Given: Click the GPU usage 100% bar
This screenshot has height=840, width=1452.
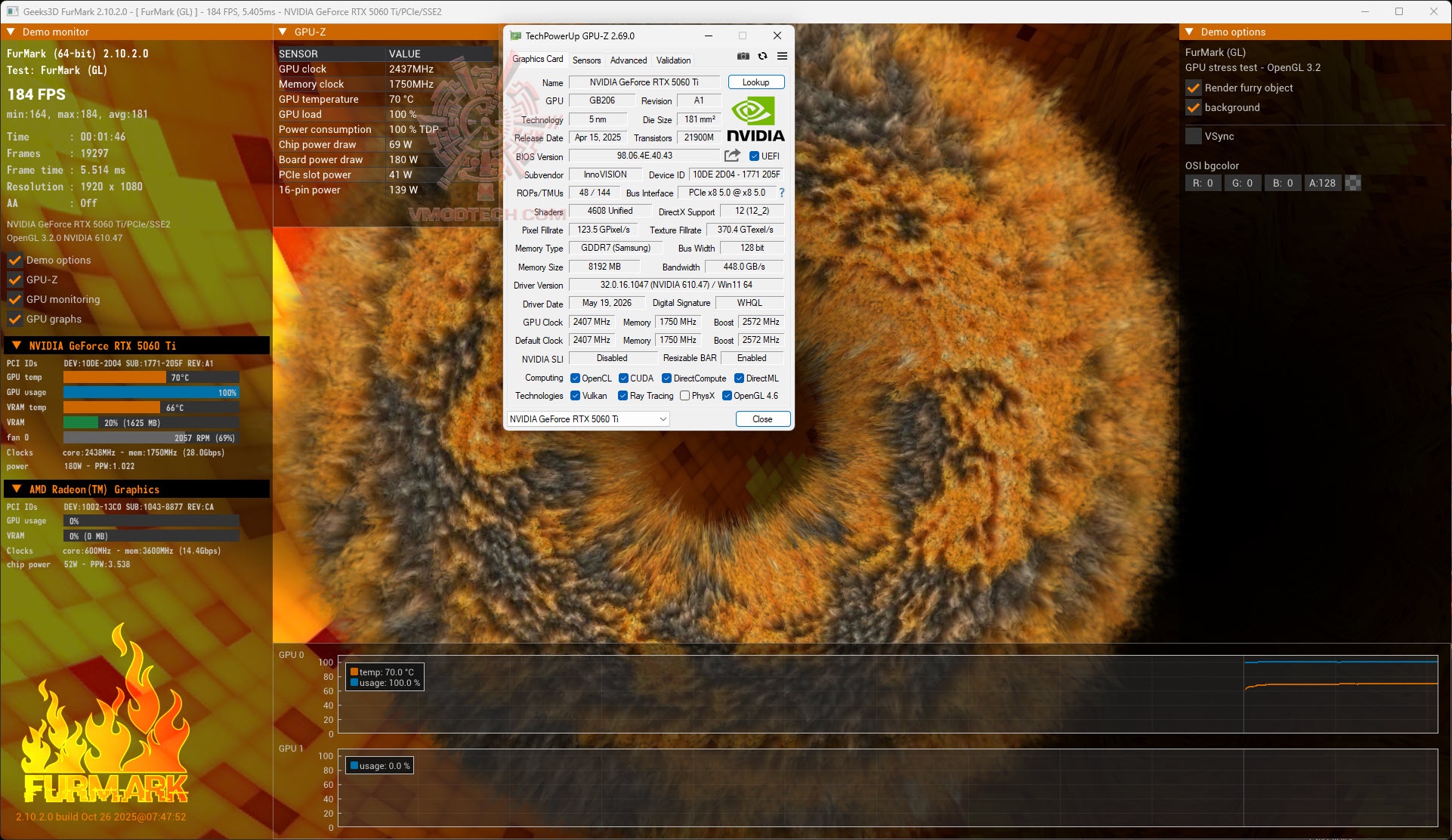Looking at the screenshot, I should click(151, 393).
